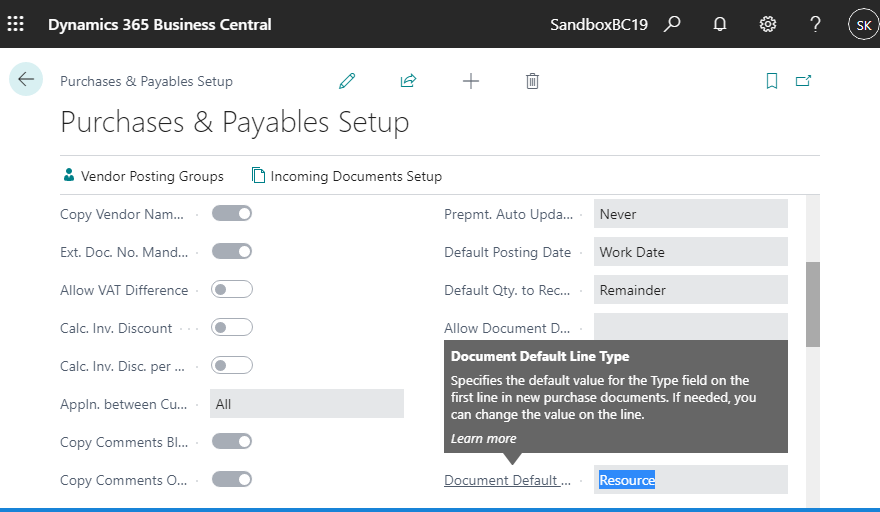Image resolution: width=880 pixels, height=512 pixels.
Task: Open the app launcher waffle menu
Action: pos(16,24)
